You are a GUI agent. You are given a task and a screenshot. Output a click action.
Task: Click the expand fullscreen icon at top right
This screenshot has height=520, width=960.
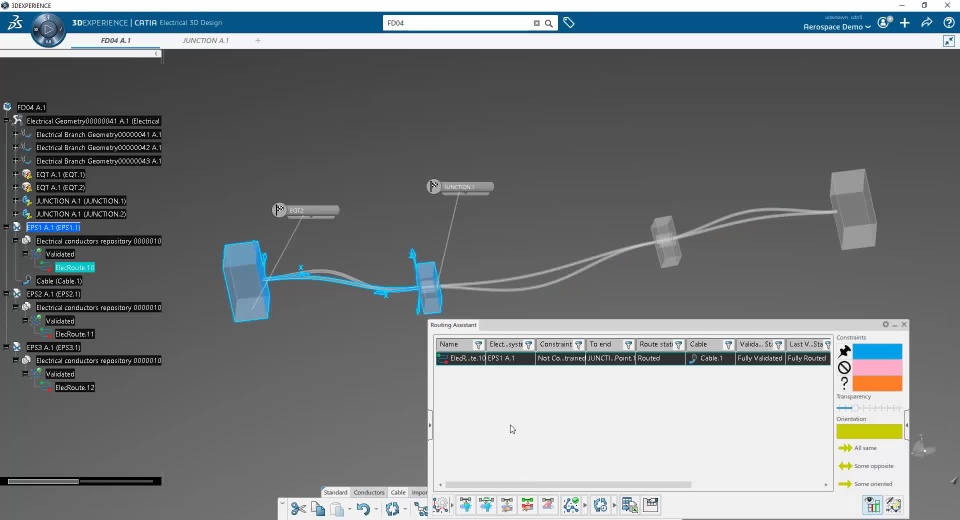coord(949,41)
